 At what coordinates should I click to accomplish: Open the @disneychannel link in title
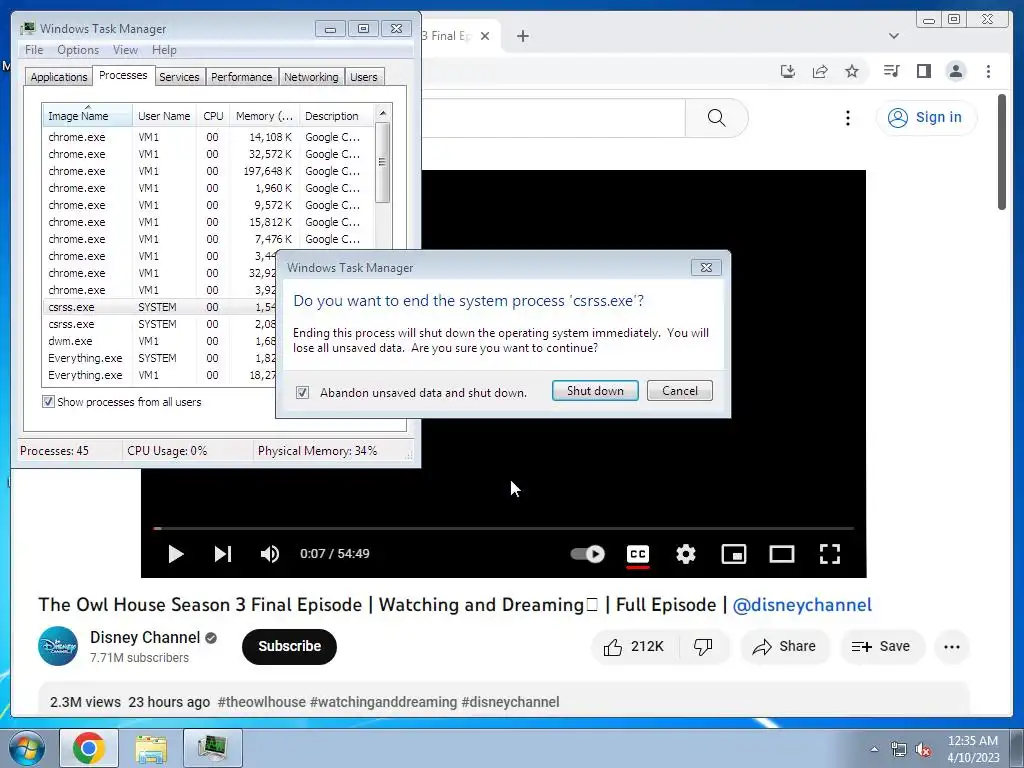click(x=802, y=605)
